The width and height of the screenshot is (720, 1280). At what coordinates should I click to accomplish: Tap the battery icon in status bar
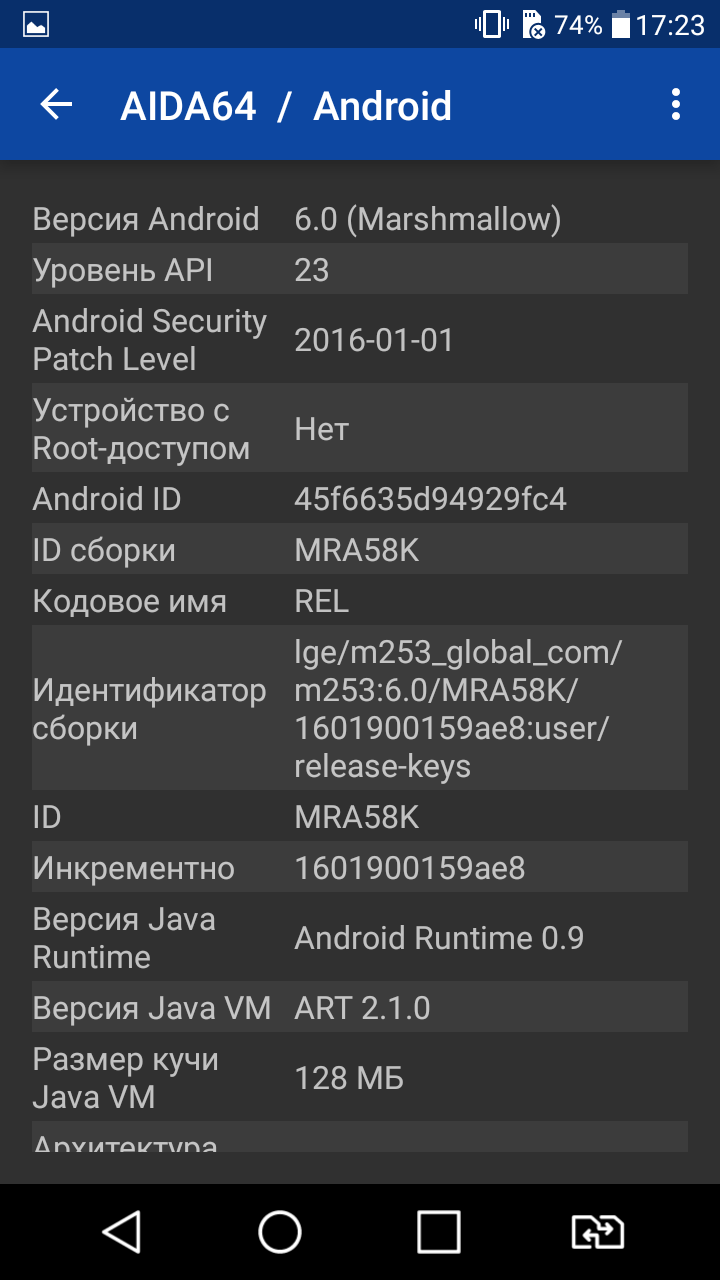pos(621,25)
